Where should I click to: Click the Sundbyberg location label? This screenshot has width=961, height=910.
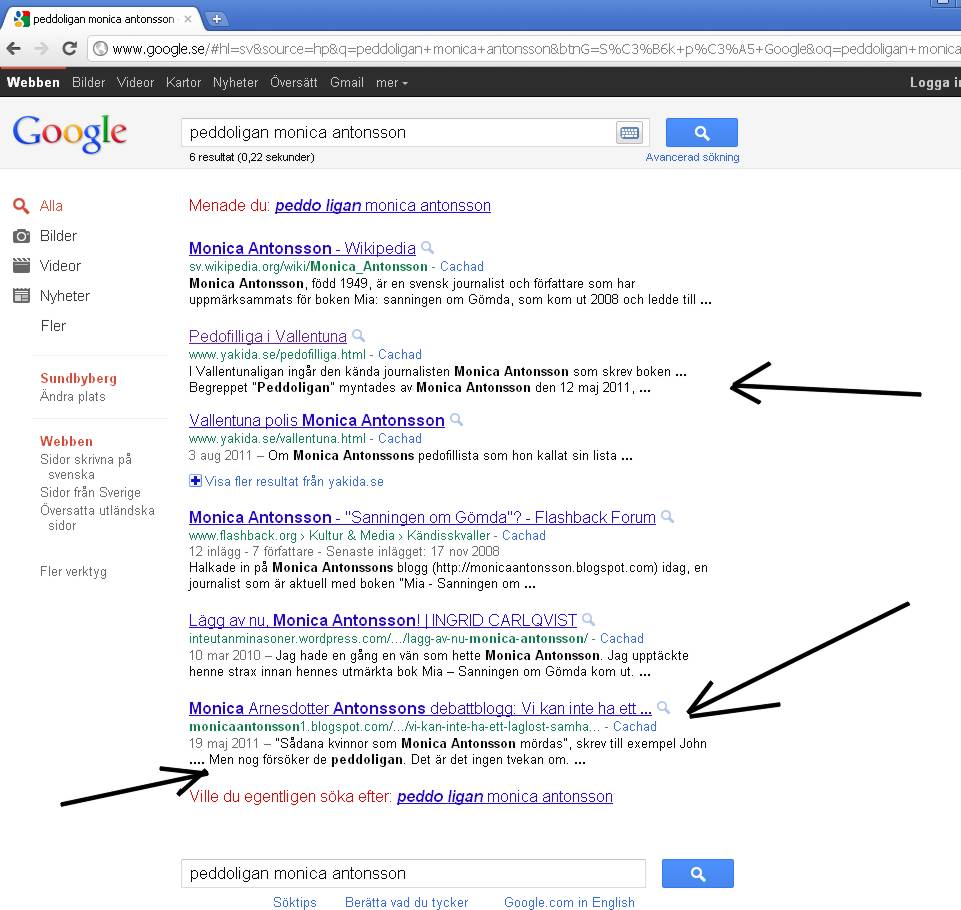point(78,378)
